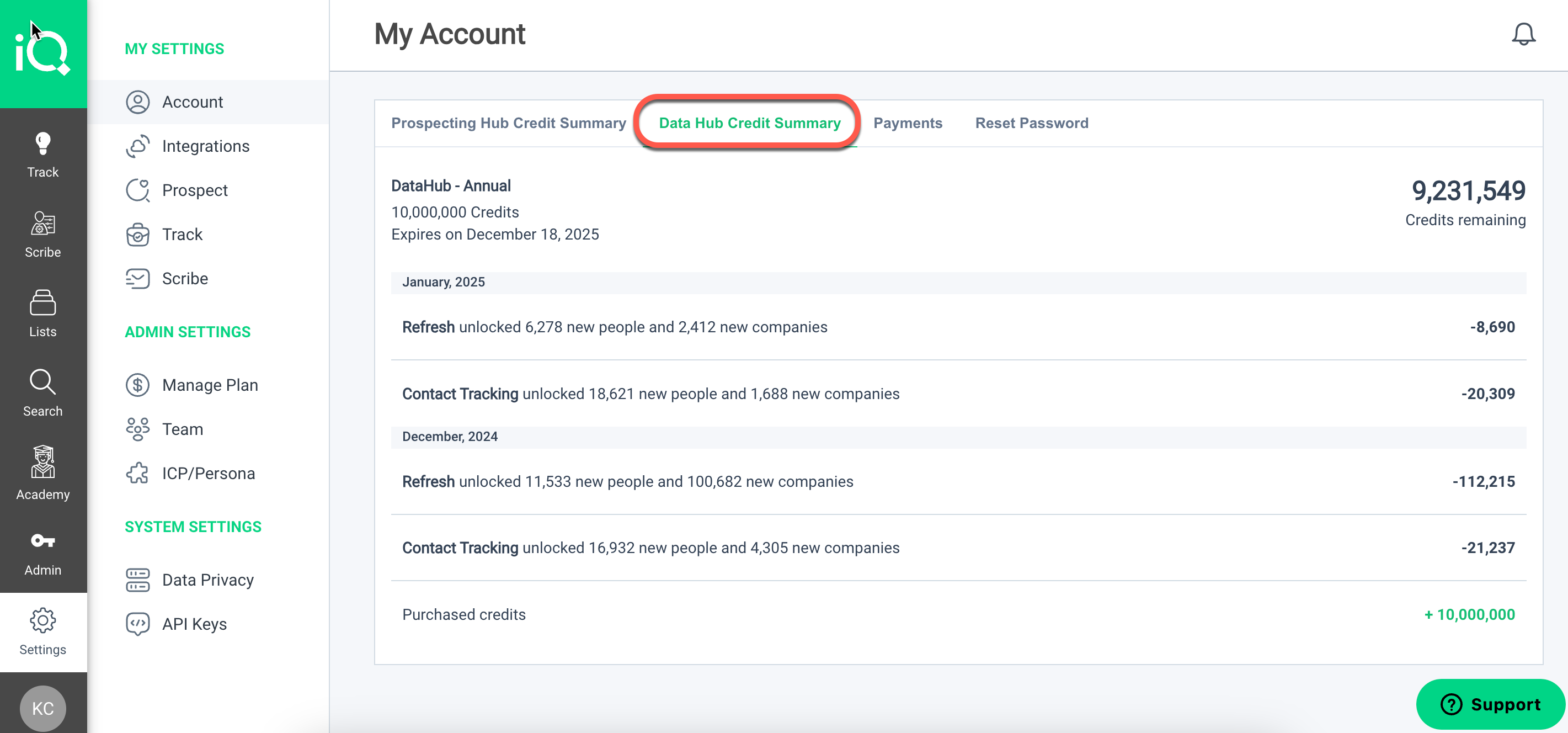This screenshot has height=733, width=1568.
Task: Open the Payments tab
Action: click(907, 123)
